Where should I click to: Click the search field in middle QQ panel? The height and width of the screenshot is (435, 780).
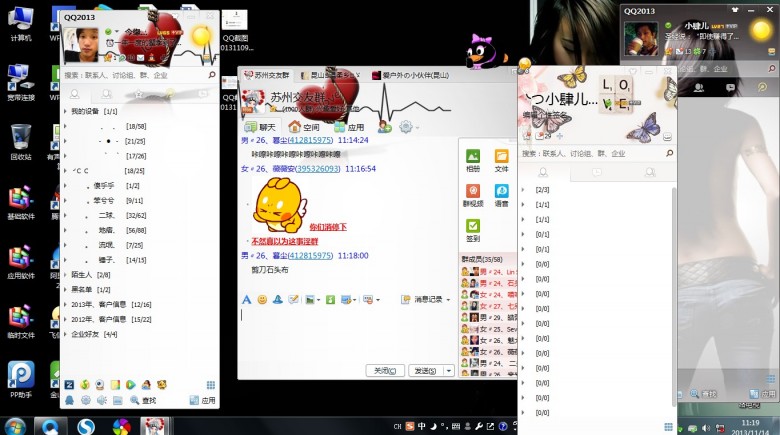tap(592, 153)
